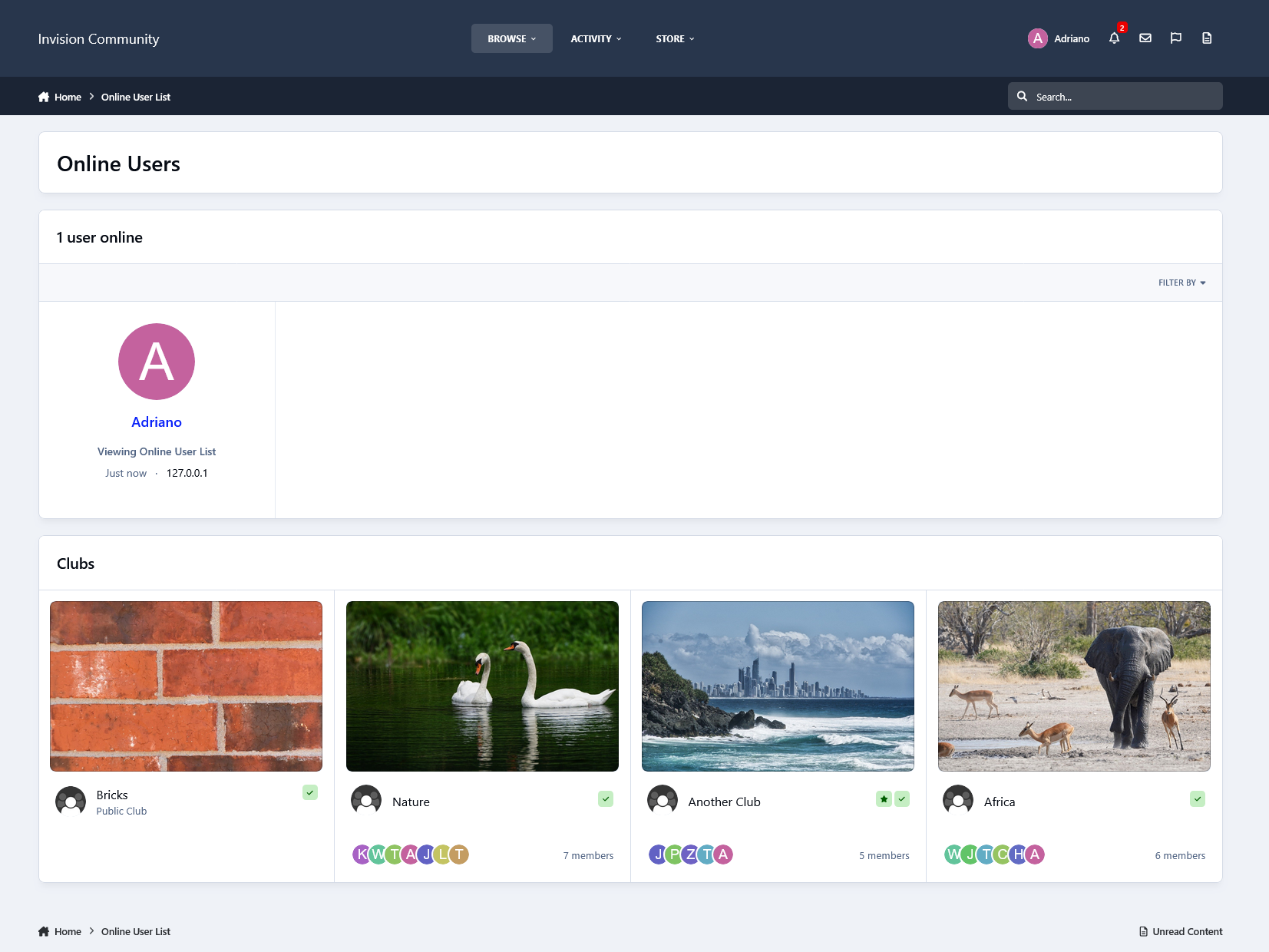Open the Adriano user menu in header
The width and height of the screenshot is (1269, 952).
(1059, 38)
